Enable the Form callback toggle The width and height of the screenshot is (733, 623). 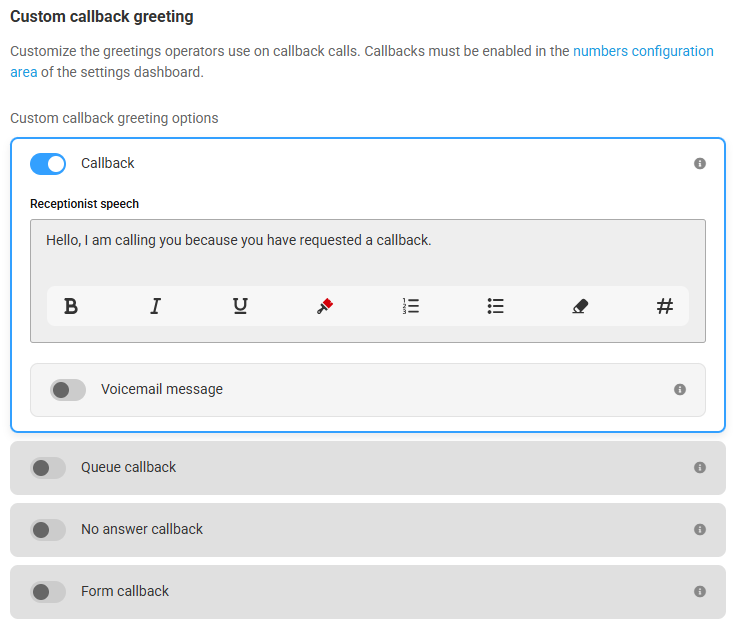[x=48, y=592]
